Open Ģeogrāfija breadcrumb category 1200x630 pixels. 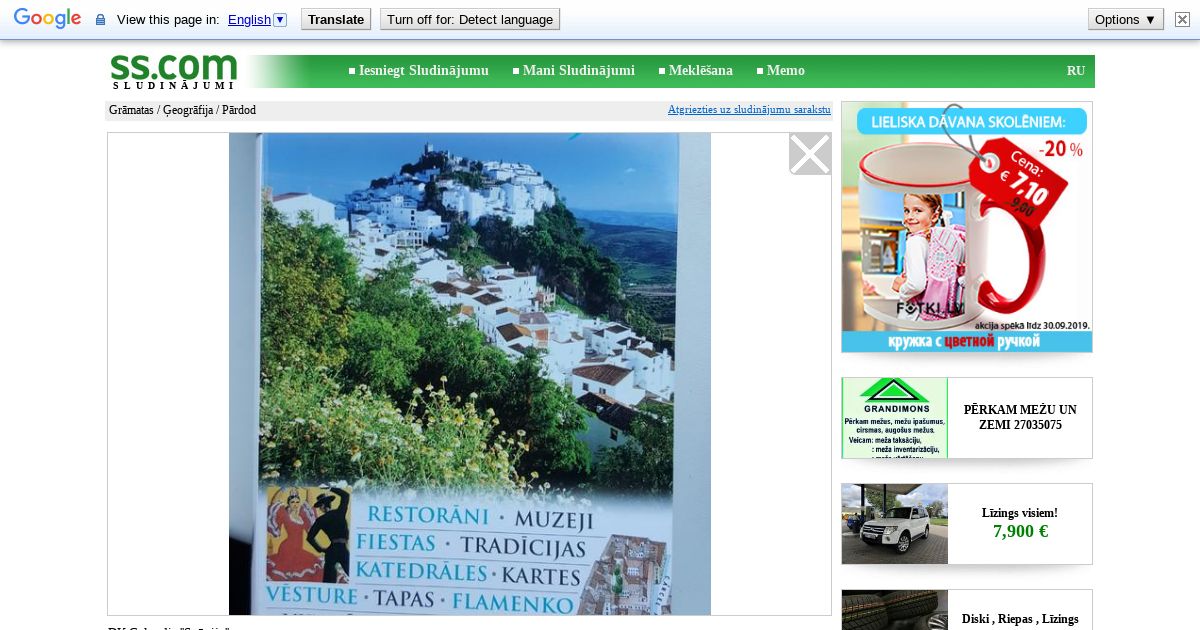188,110
